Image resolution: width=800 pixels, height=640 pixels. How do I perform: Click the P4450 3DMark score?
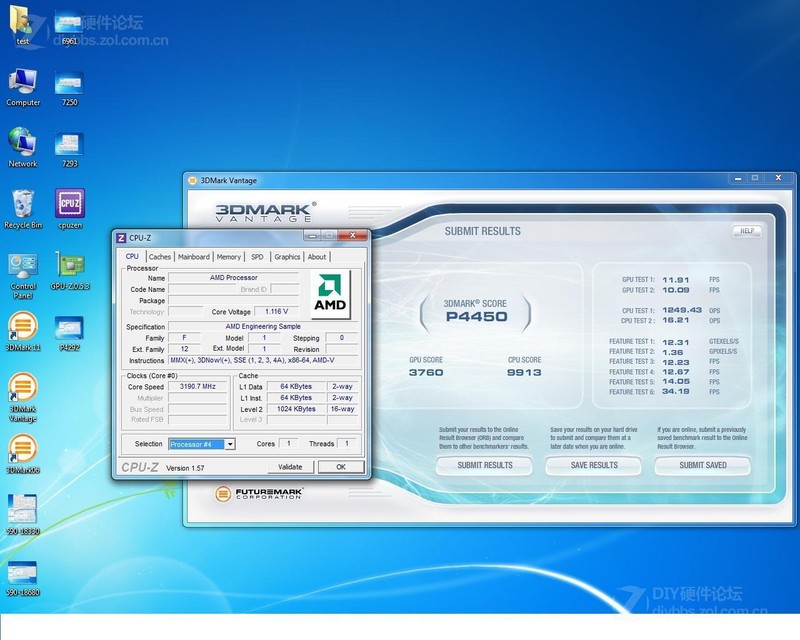(477, 317)
